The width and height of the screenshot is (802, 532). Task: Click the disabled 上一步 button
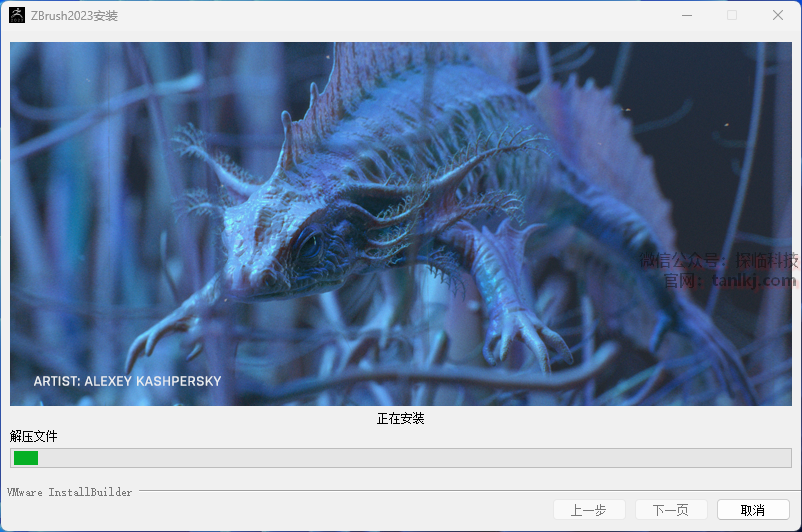pos(589,510)
